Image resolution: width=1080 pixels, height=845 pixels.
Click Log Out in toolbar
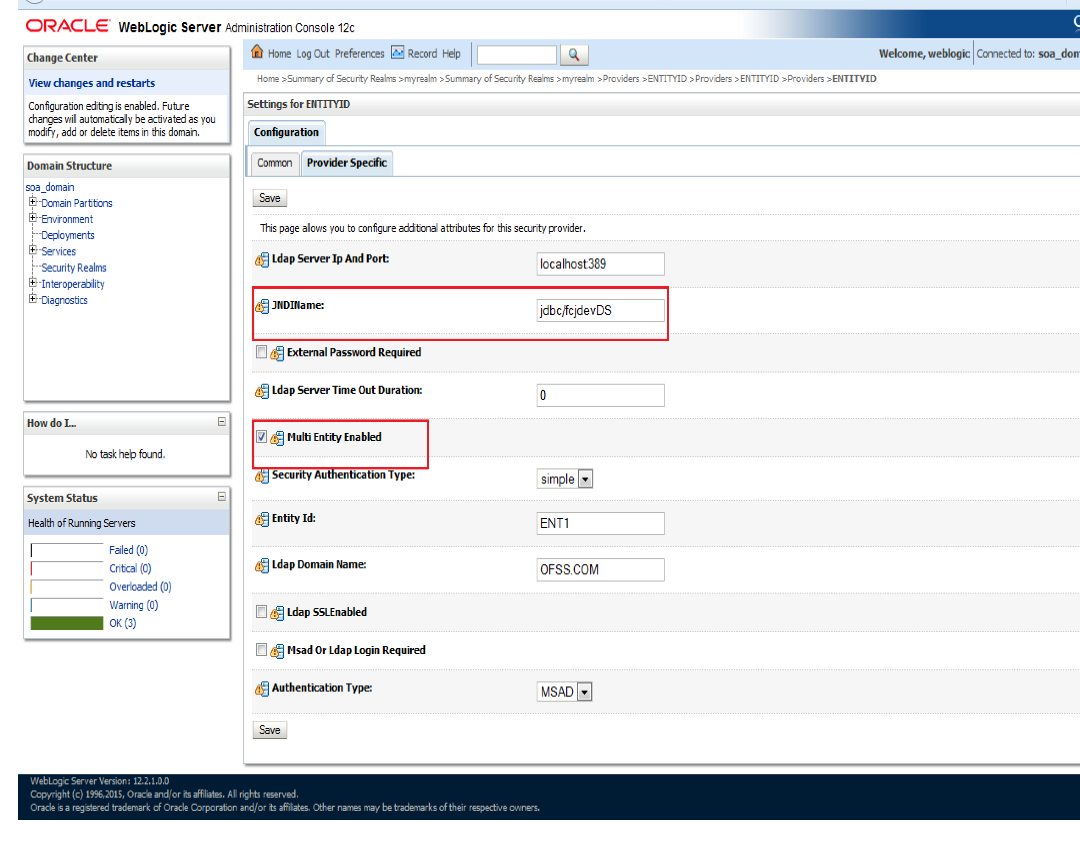(313, 54)
